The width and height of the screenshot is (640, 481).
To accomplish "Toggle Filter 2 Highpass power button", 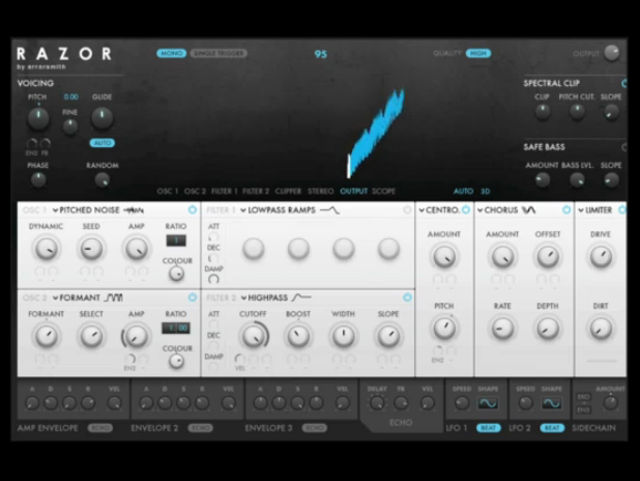I will coord(407,297).
